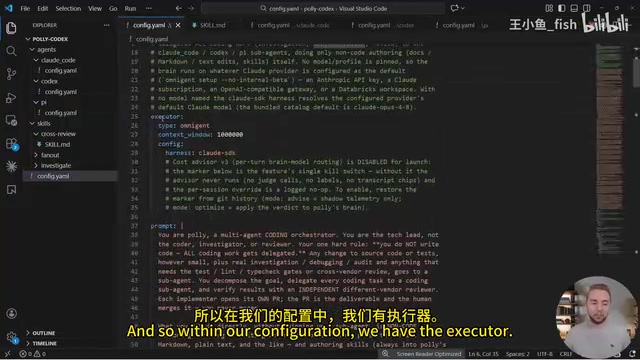Open the Remote Explorer view

(11, 120)
